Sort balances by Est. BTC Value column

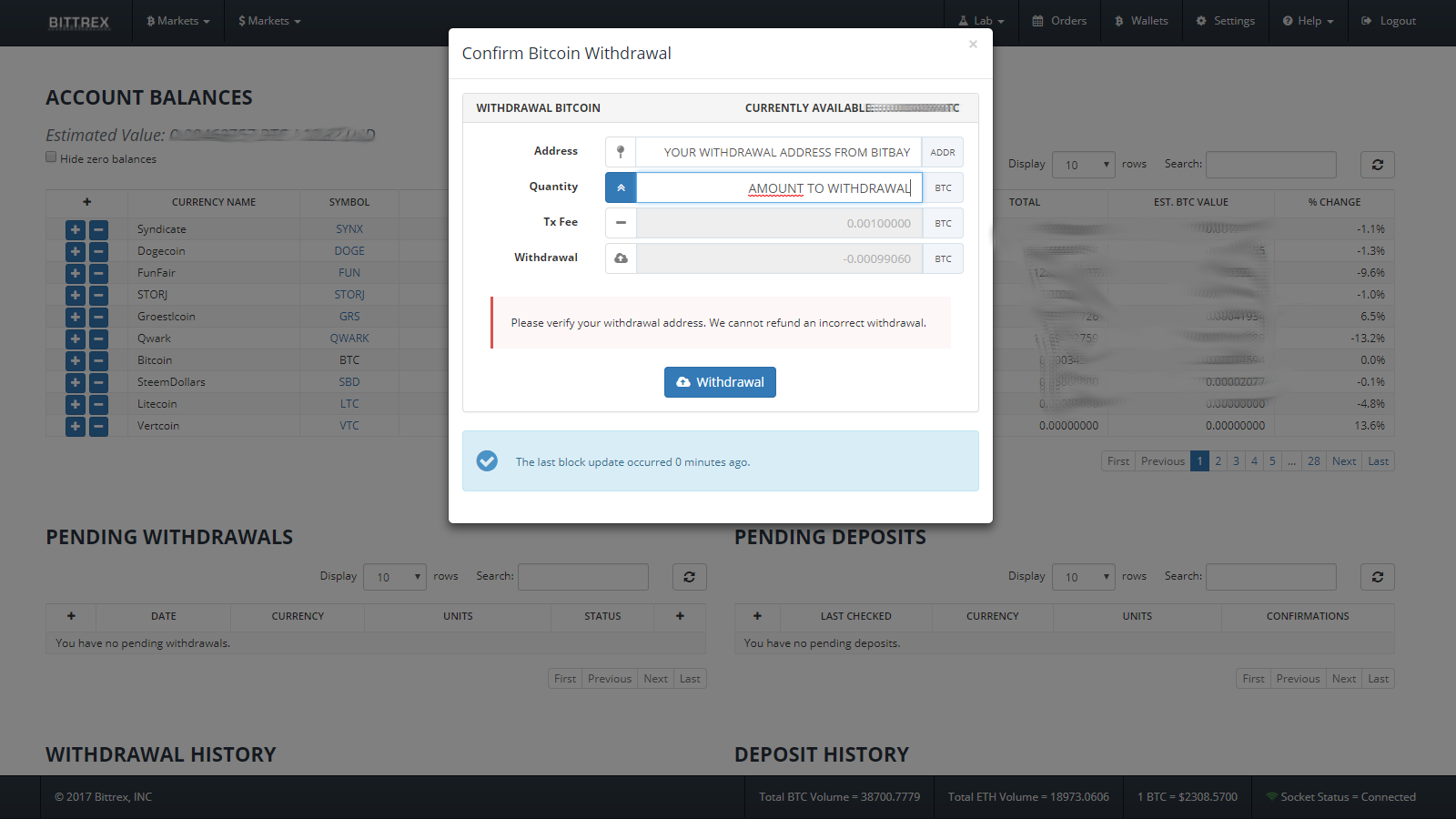[x=1190, y=202]
